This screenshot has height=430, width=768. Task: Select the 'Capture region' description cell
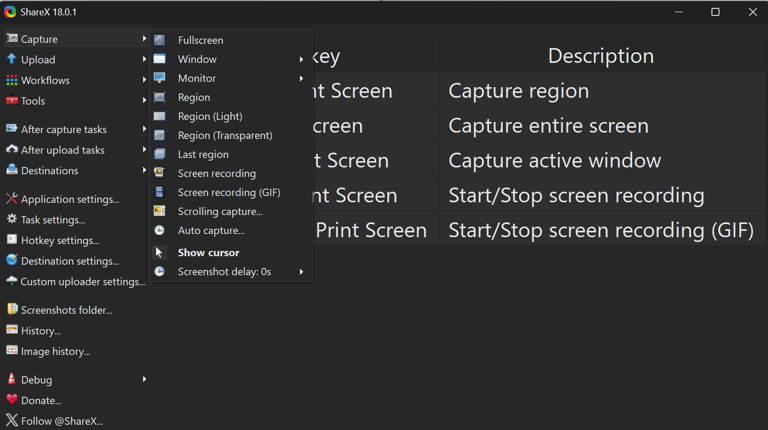point(603,91)
